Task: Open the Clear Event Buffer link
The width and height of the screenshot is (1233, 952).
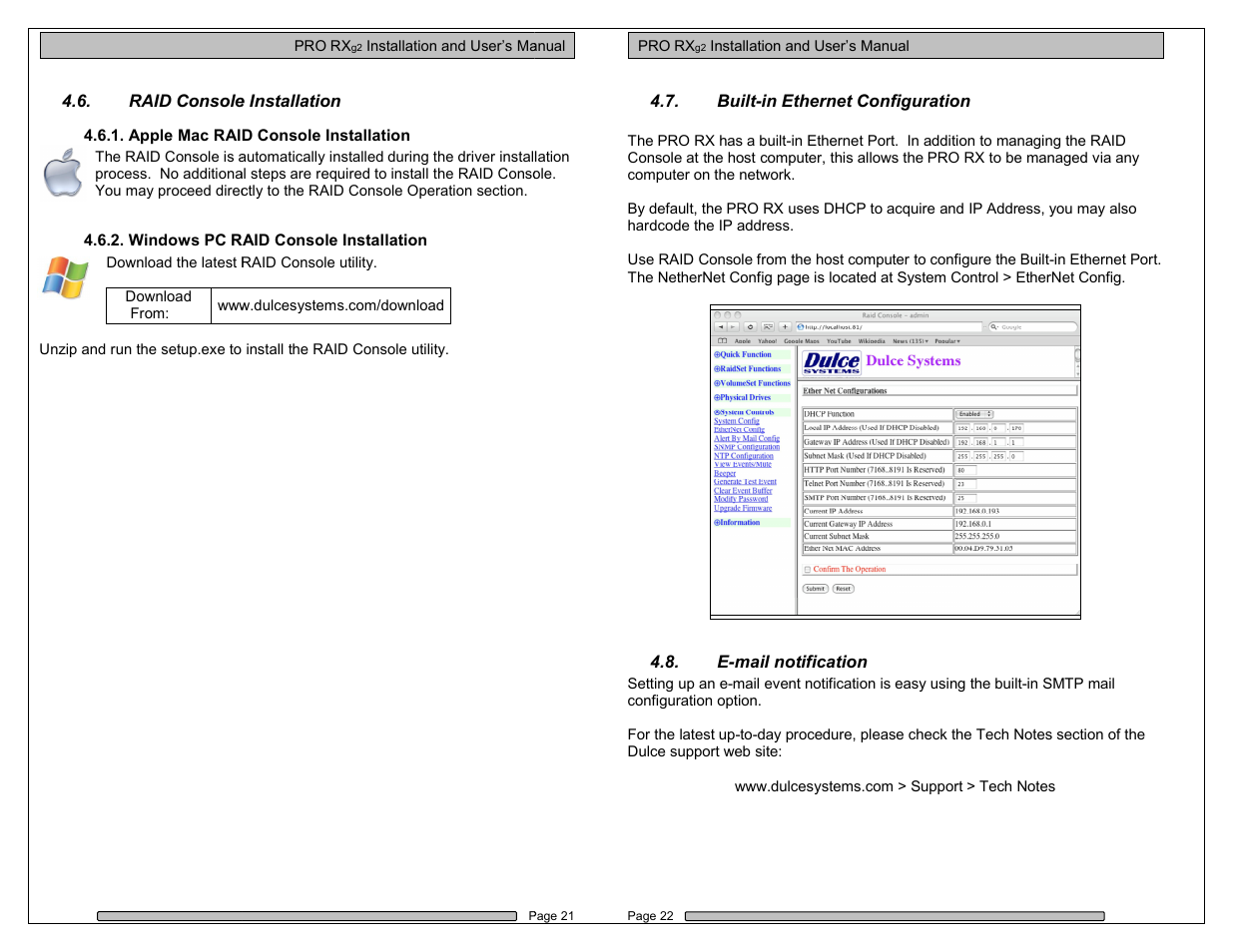Action: click(x=743, y=491)
